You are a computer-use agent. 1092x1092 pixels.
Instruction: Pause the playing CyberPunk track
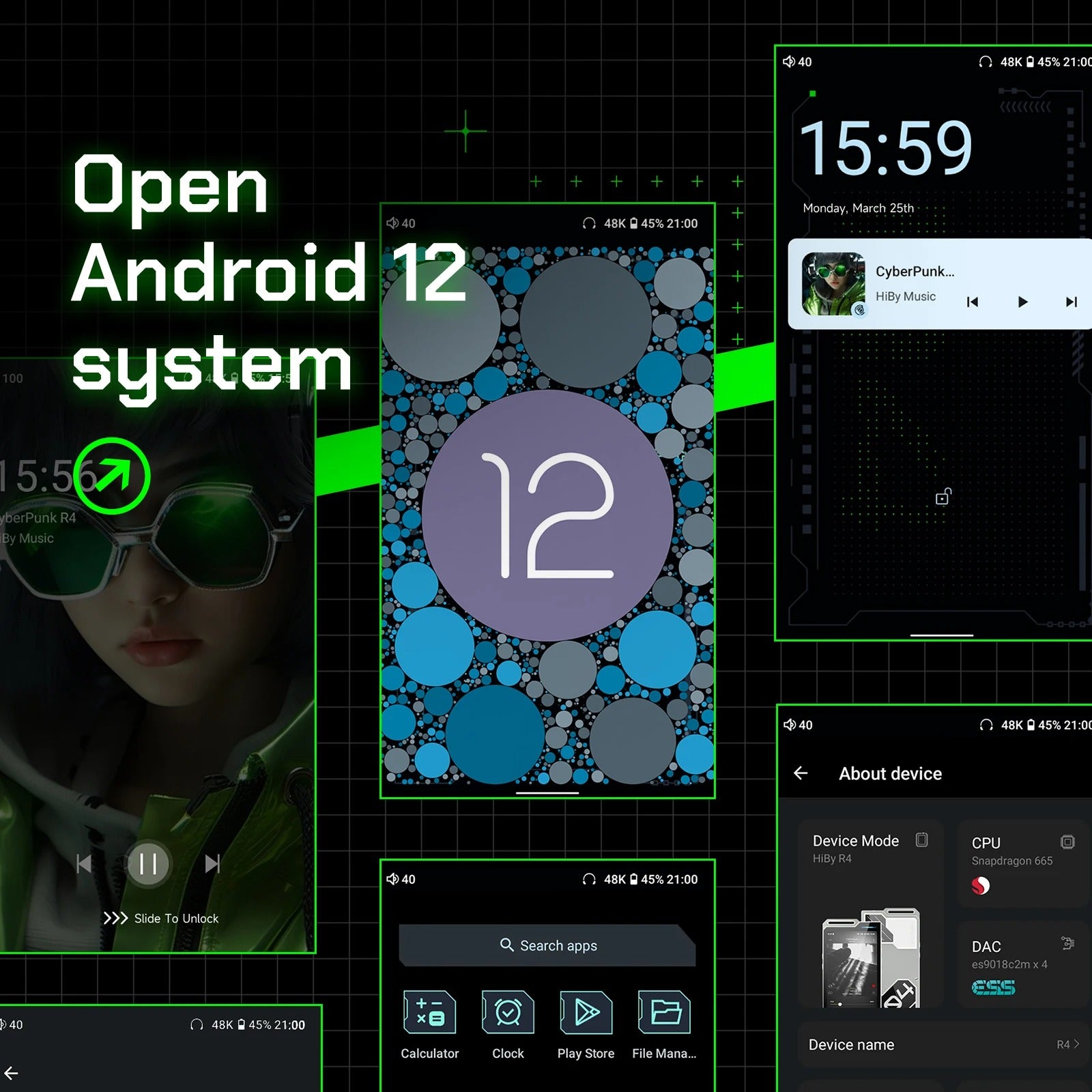(149, 864)
